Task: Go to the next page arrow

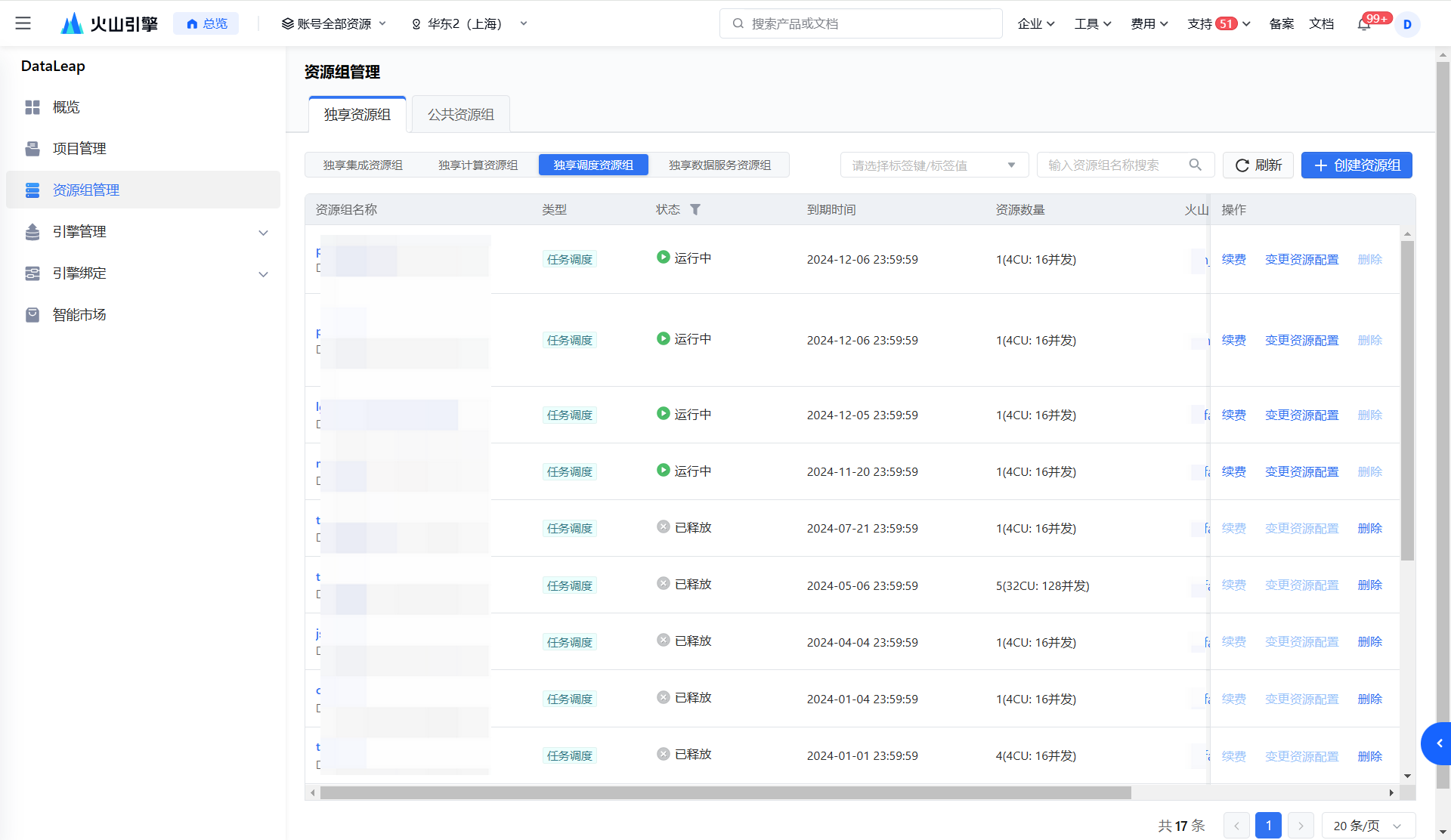Action: (1301, 826)
